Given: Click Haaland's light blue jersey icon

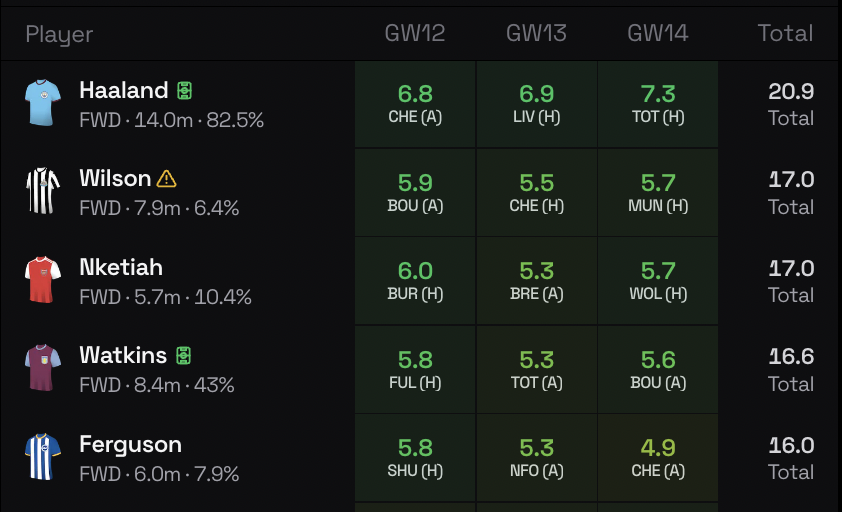Looking at the screenshot, I should pyautogui.click(x=43, y=102).
